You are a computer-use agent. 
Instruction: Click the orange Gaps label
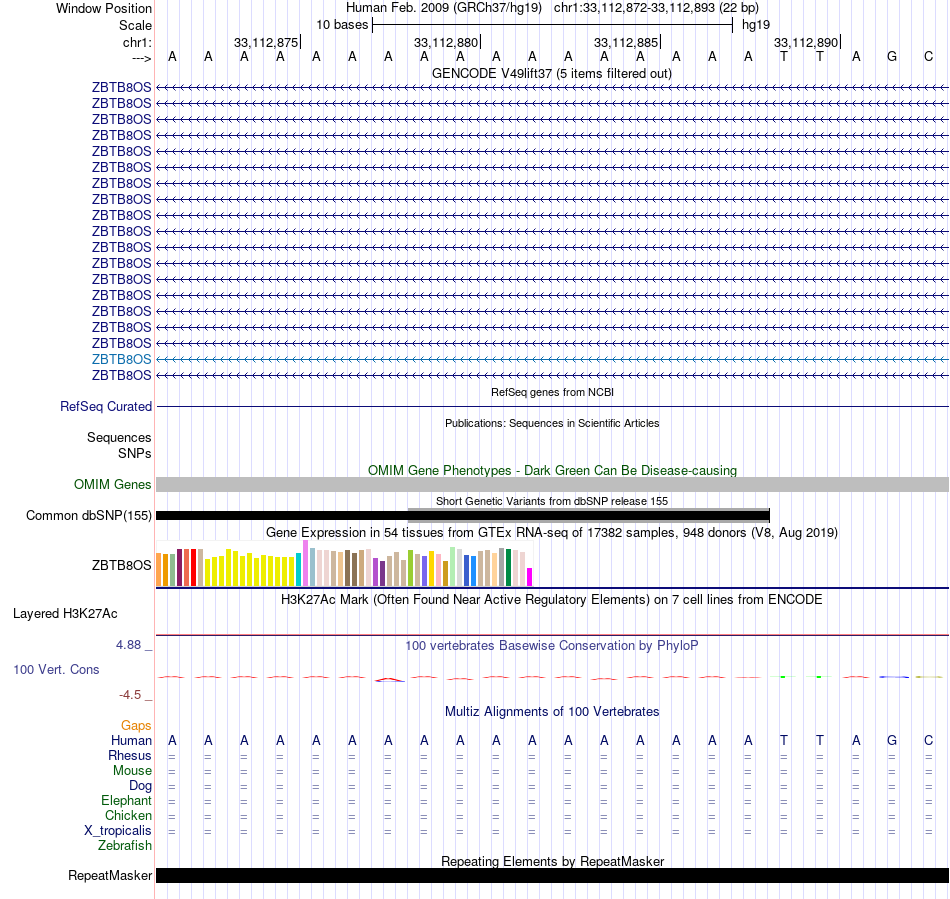tap(136, 725)
